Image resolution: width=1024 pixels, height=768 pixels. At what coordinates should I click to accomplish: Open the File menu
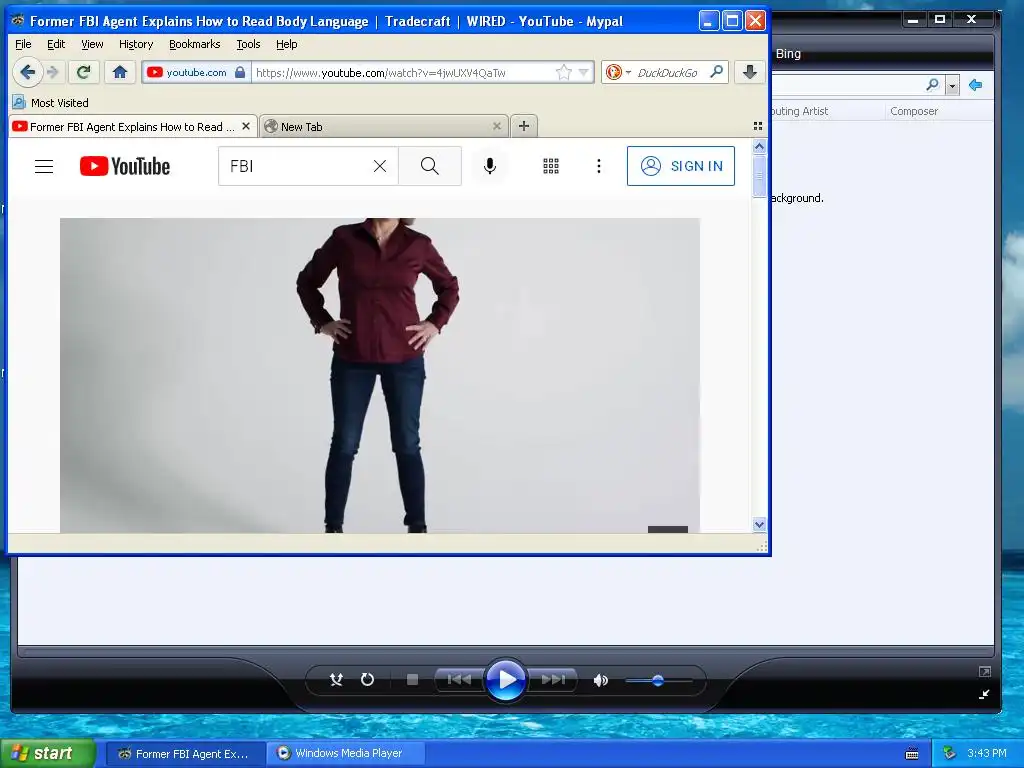[23, 44]
